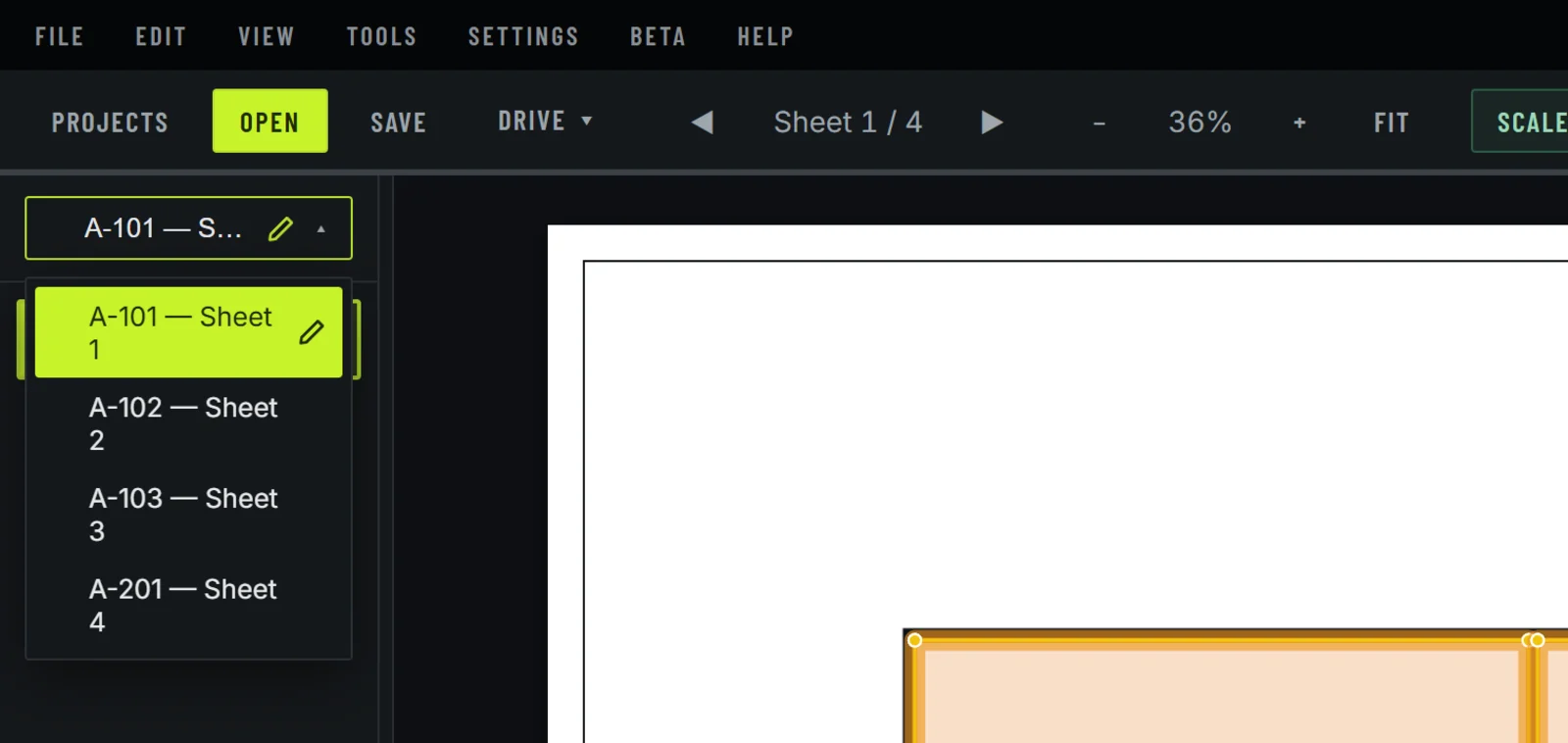Click collapse arrow in sheet selector
1568x743 pixels.
[320, 229]
